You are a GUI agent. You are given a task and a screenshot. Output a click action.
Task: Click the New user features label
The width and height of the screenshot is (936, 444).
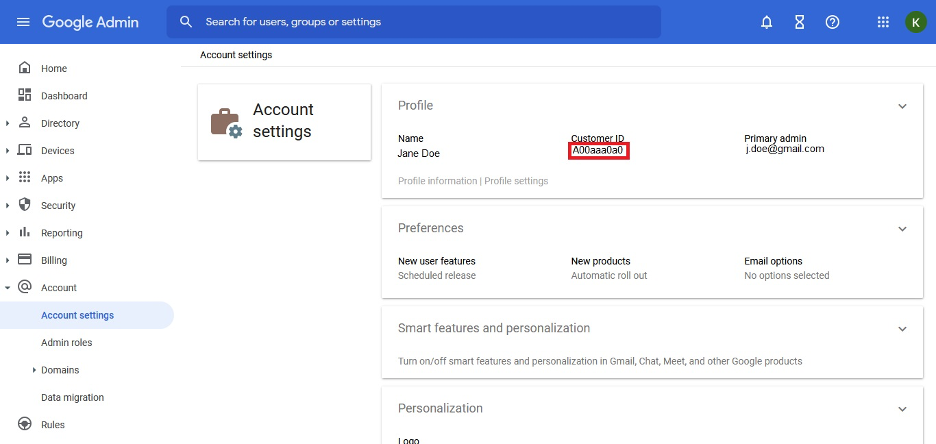point(436,261)
